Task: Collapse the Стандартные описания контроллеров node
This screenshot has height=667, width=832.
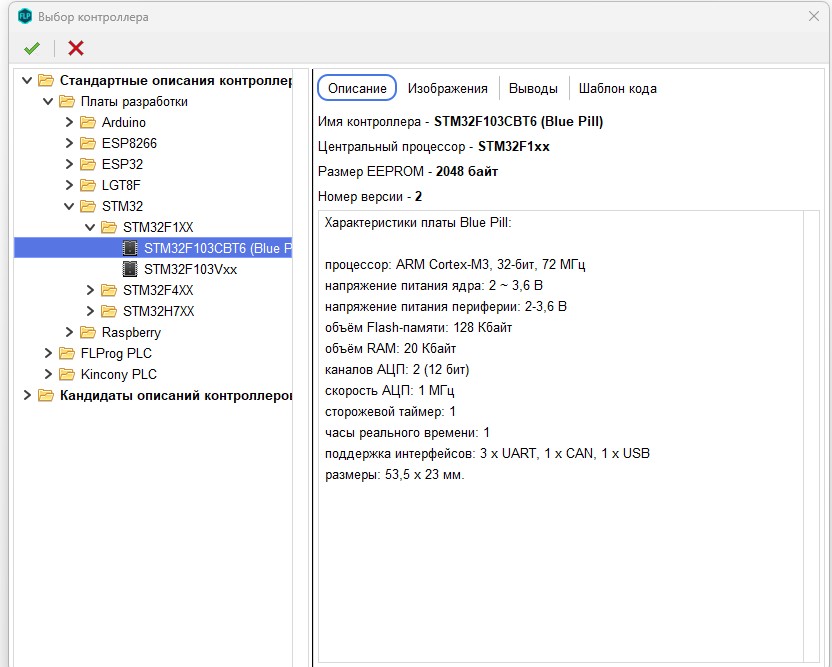Action: click(27, 80)
